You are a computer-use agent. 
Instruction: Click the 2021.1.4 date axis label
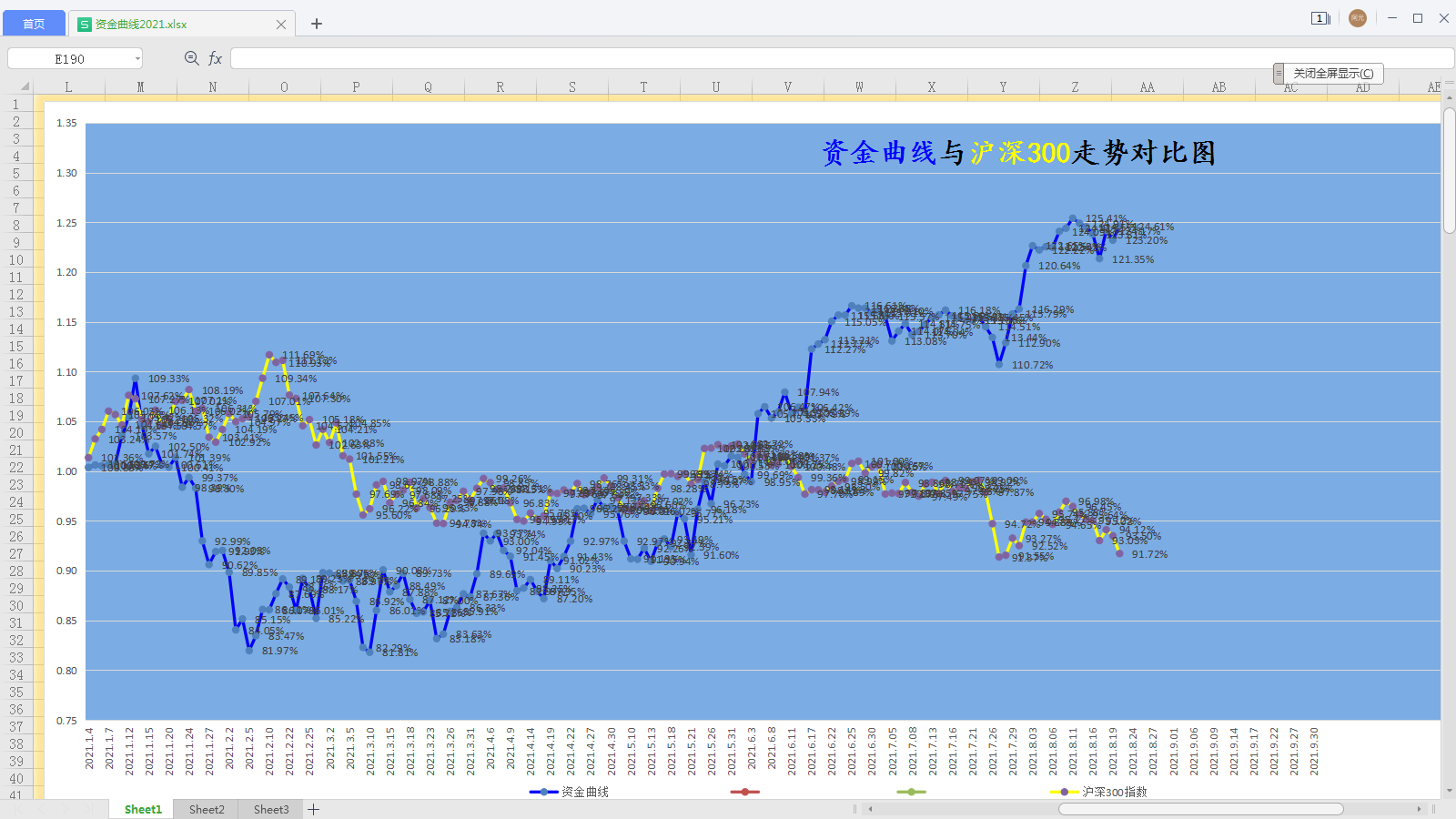click(89, 748)
